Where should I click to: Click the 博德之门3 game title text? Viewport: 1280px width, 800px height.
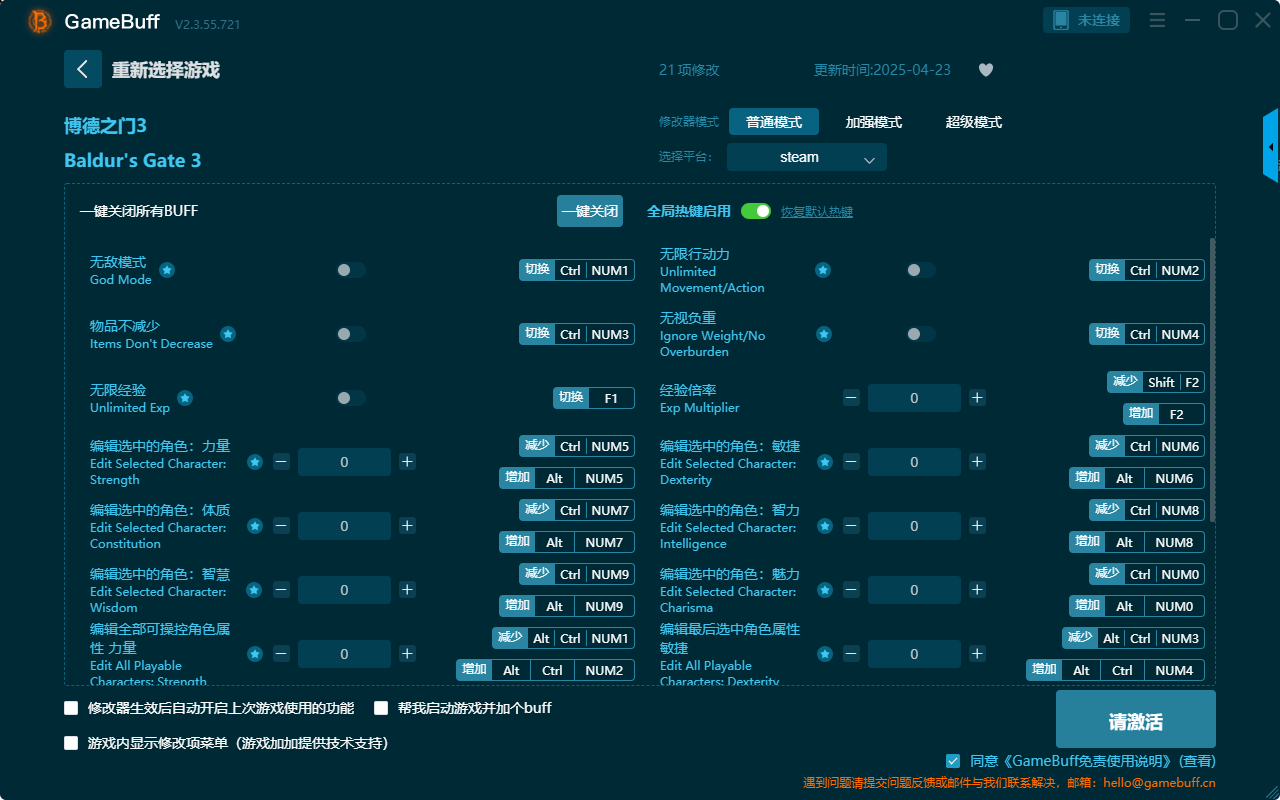[105, 126]
